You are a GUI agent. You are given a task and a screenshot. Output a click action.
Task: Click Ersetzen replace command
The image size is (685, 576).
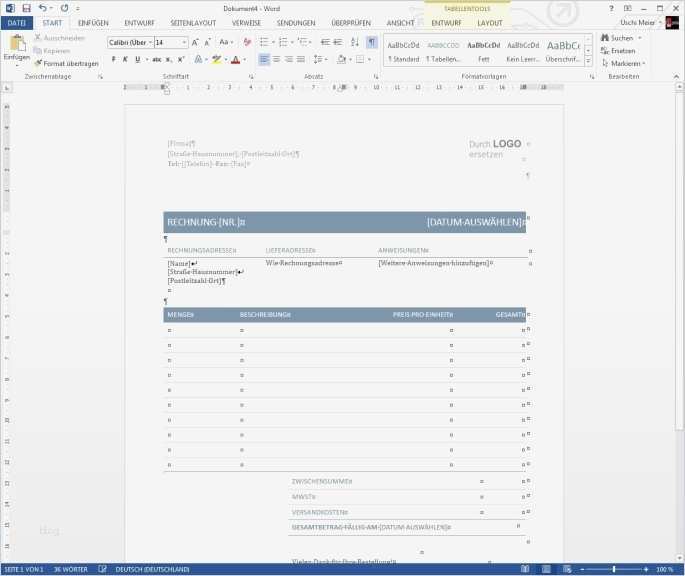pos(618,51)
